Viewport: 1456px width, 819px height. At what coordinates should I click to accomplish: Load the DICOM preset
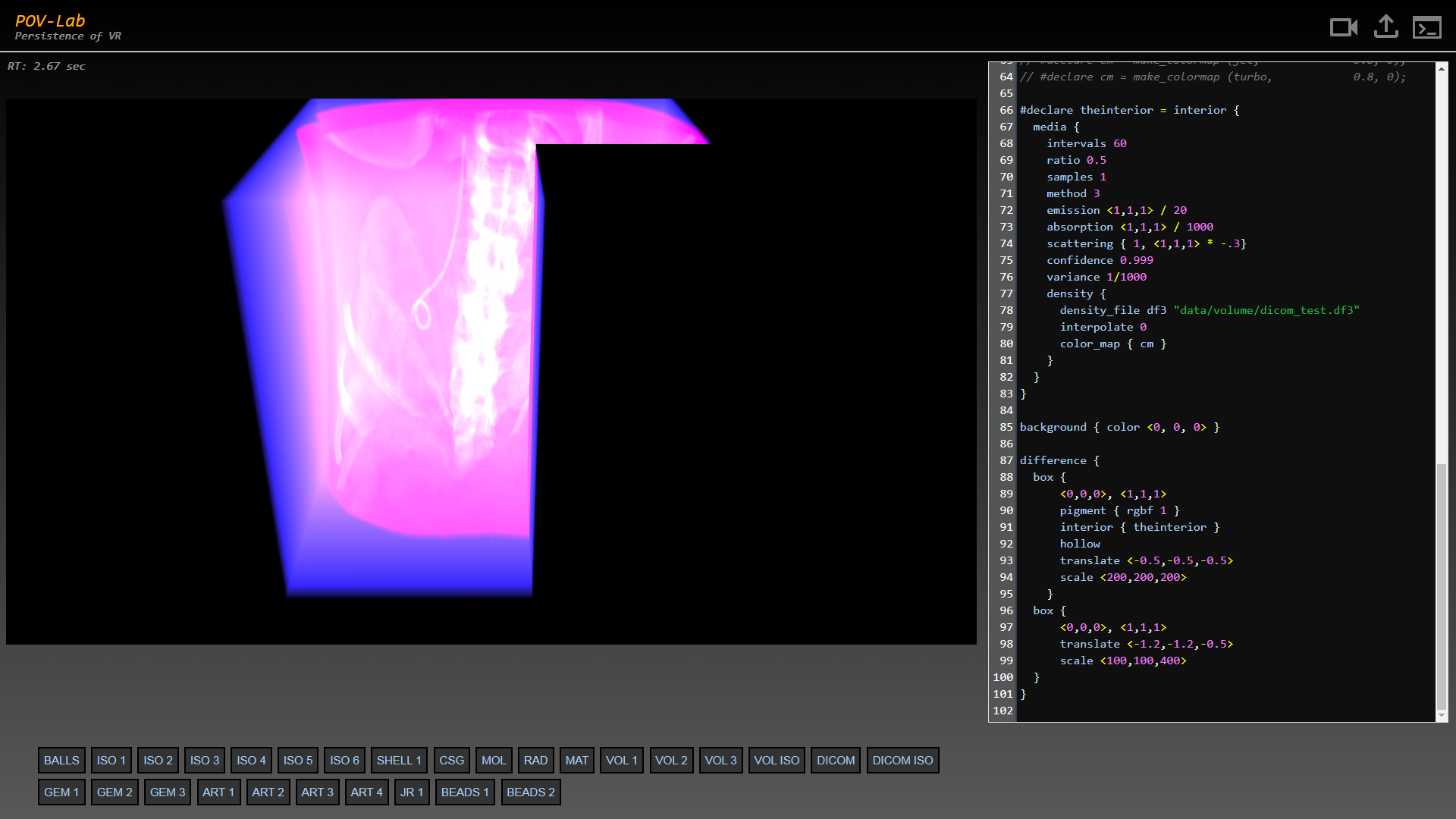(x=835, y=760)
